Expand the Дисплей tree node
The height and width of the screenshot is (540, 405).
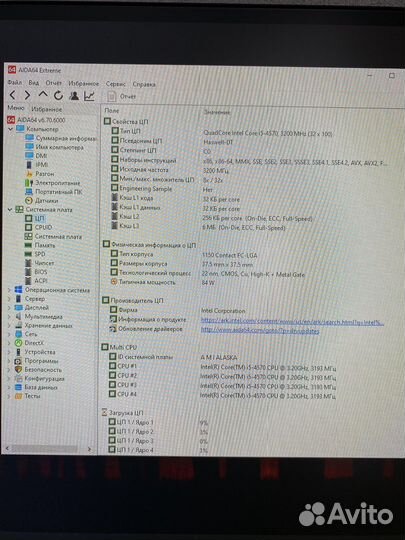coord(9,308)
